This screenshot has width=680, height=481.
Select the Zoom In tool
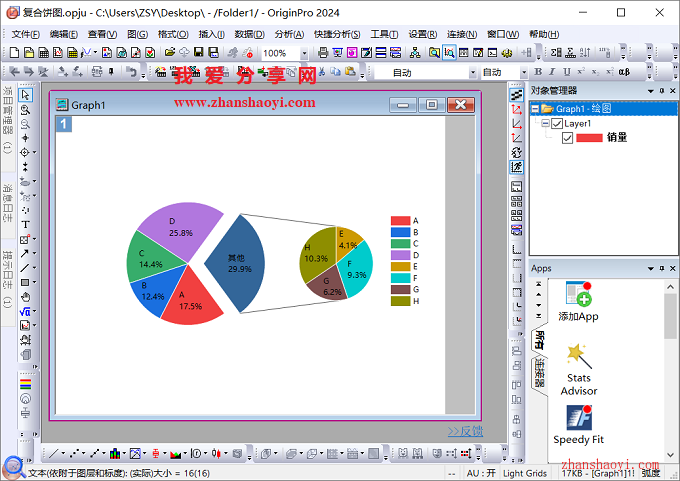[x=25, y=110]
